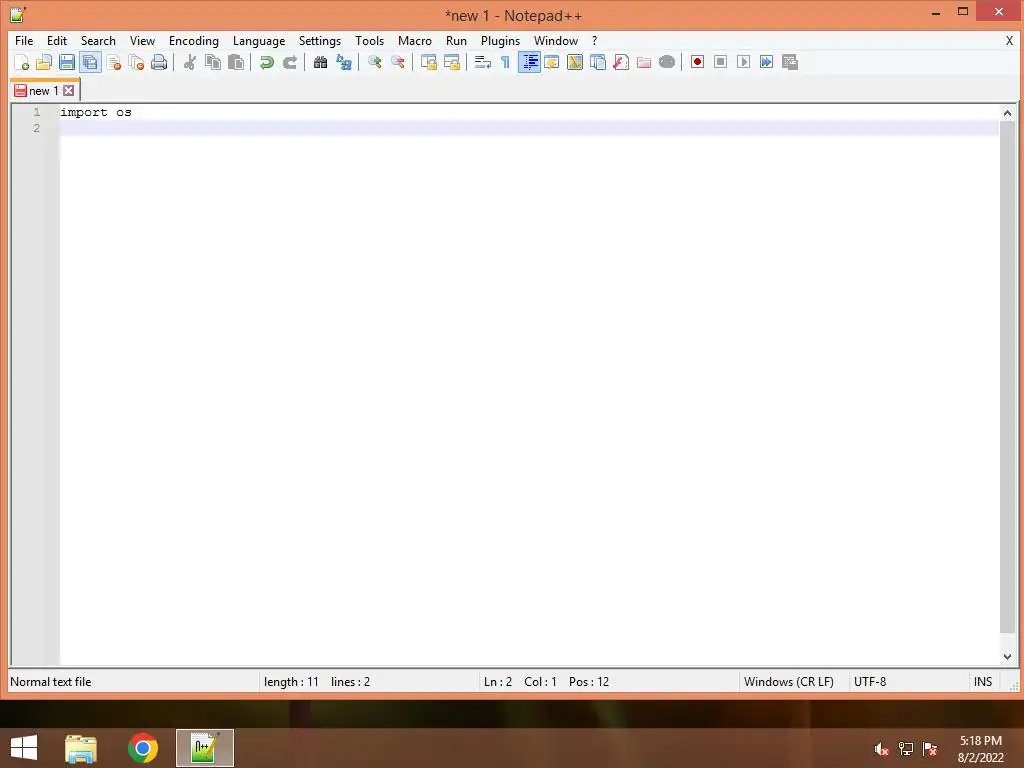Open the File menu
The image size is (1024, 768).
[24, 40]
